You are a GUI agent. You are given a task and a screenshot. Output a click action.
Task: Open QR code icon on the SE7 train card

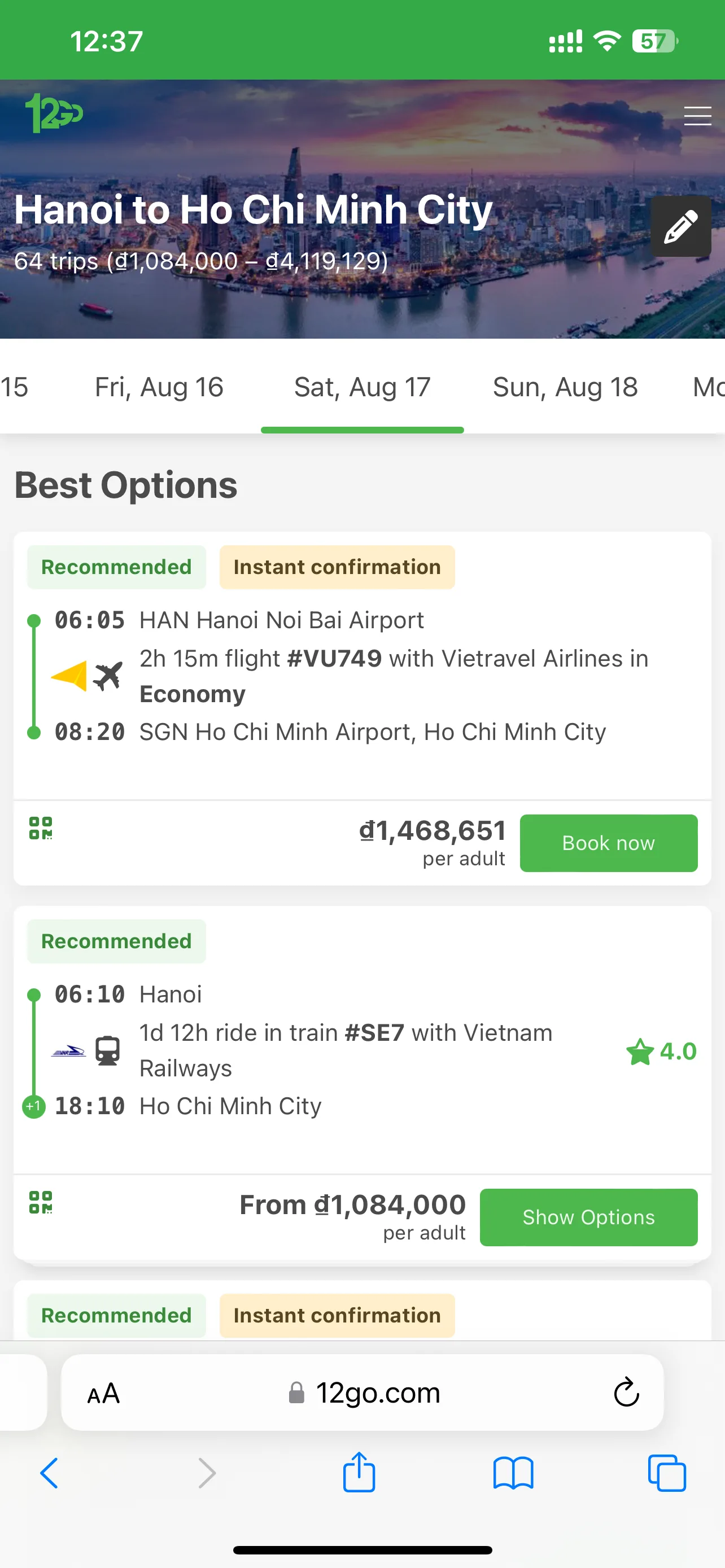41,1202
